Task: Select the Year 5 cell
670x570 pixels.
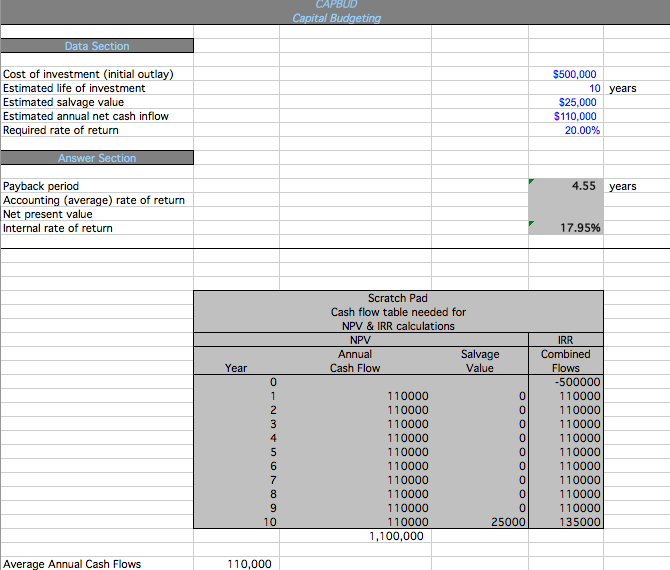Action: [237, 452]
